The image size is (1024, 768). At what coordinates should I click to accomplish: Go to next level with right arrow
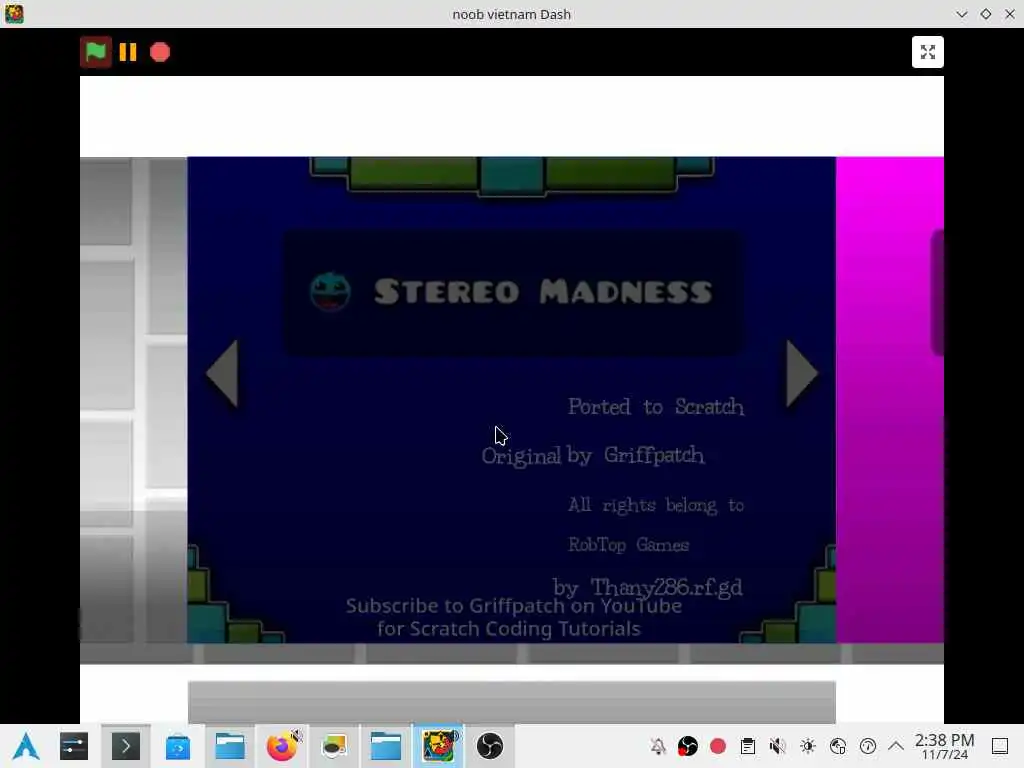click(x=802, y=374)
